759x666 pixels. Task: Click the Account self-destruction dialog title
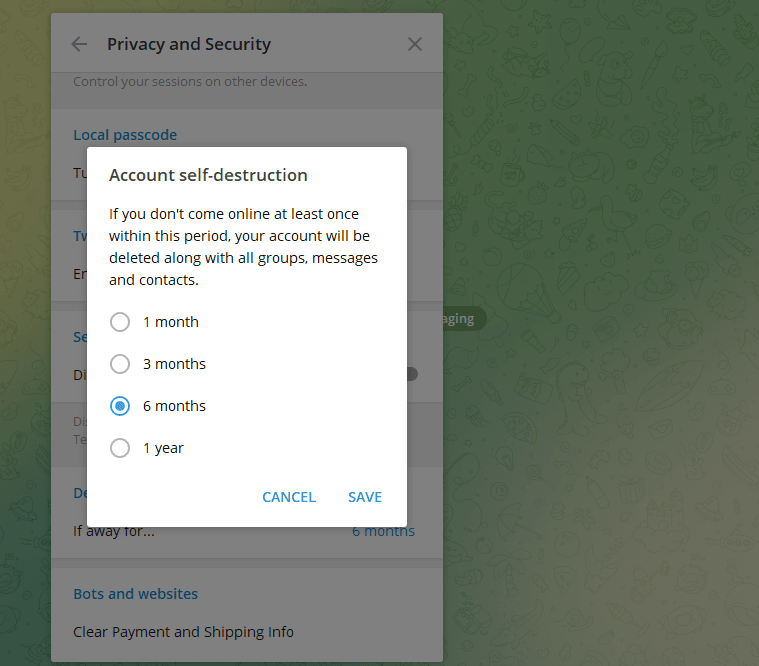[x=208, y=175]
